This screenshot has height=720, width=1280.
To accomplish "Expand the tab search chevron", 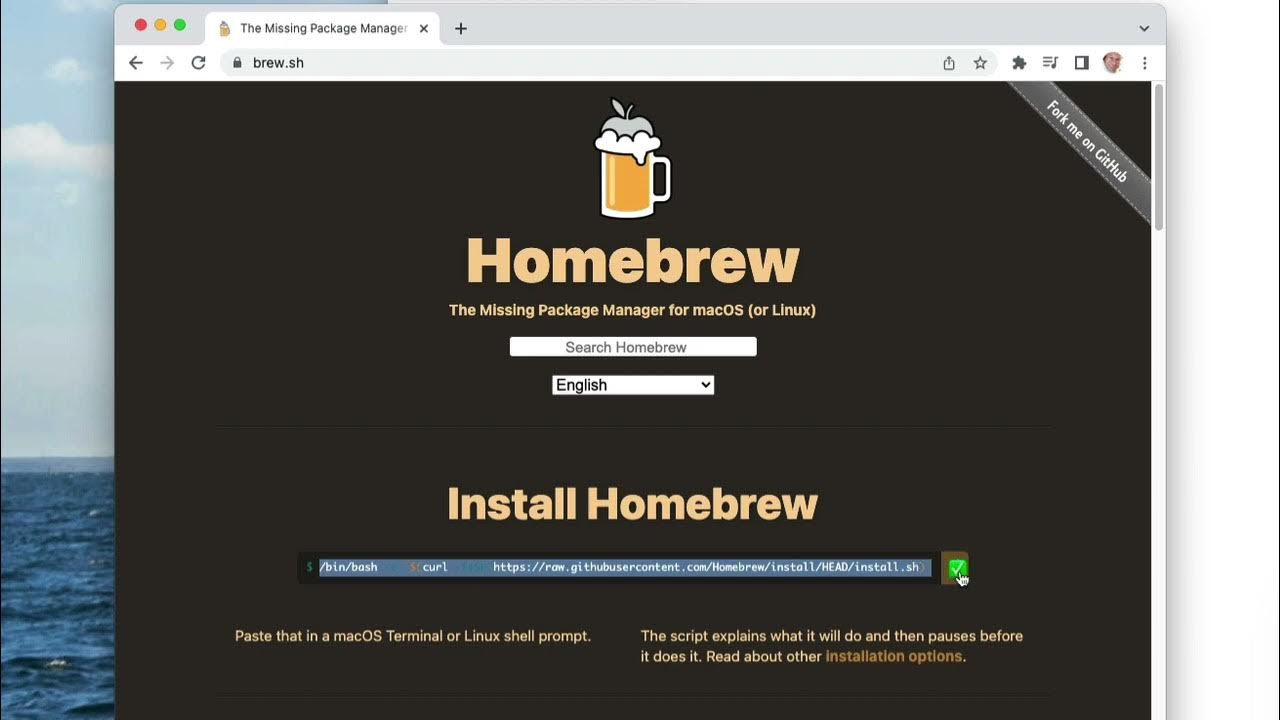I will click(1144, 28).
